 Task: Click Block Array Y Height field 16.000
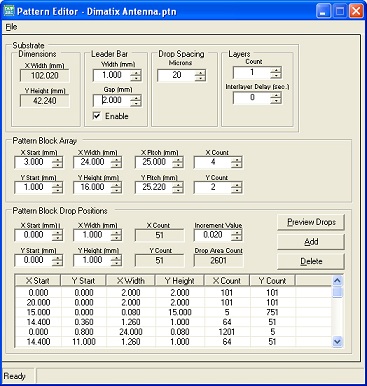(x=92, y=187)
